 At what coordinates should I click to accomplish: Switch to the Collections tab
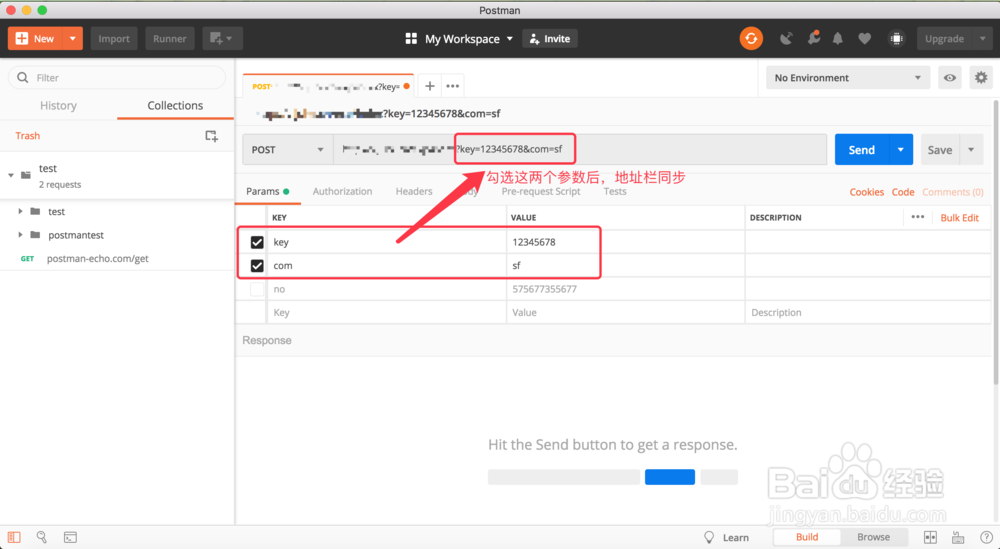tap(175, 106)
